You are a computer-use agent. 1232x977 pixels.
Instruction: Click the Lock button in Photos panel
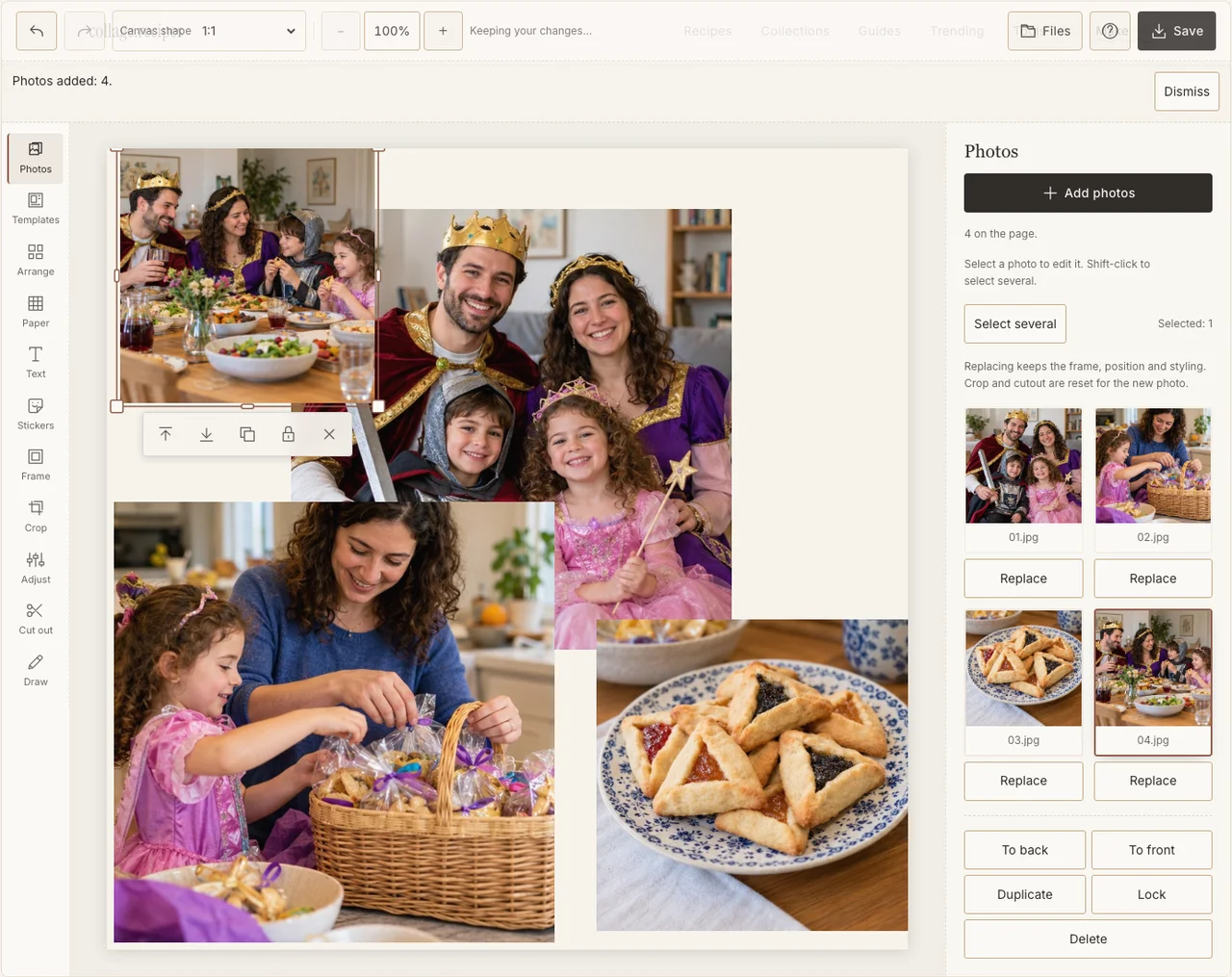[1152, 894]
